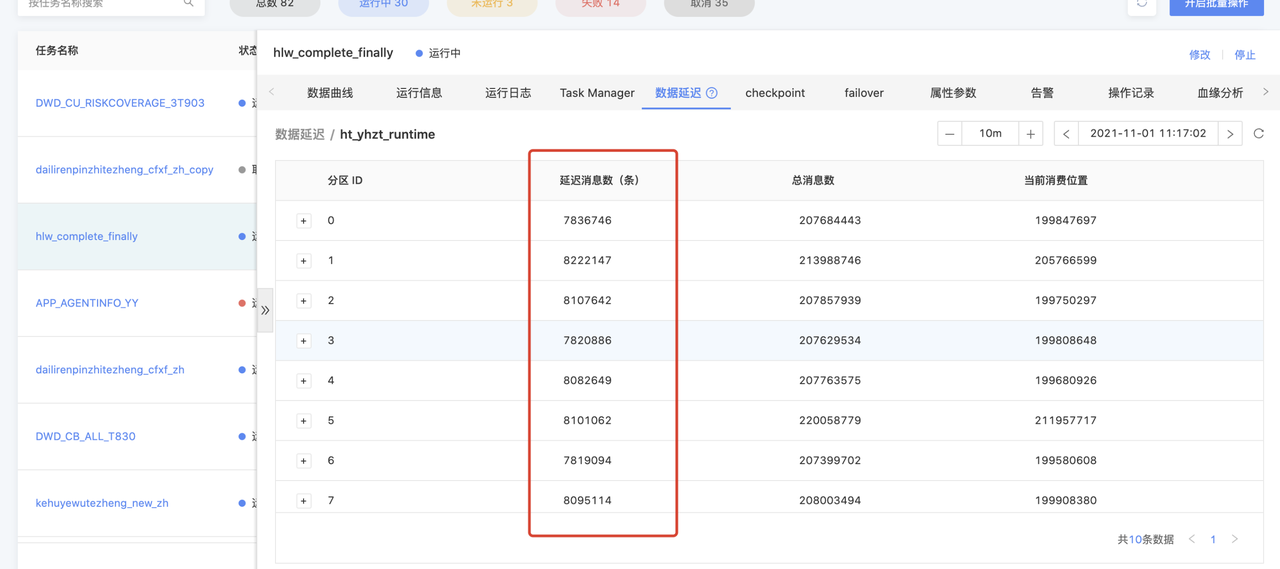This screenshot has width=1280, height=569.
Task: Open task DWD_CB_ALL_T830
Action: [85, 437]
